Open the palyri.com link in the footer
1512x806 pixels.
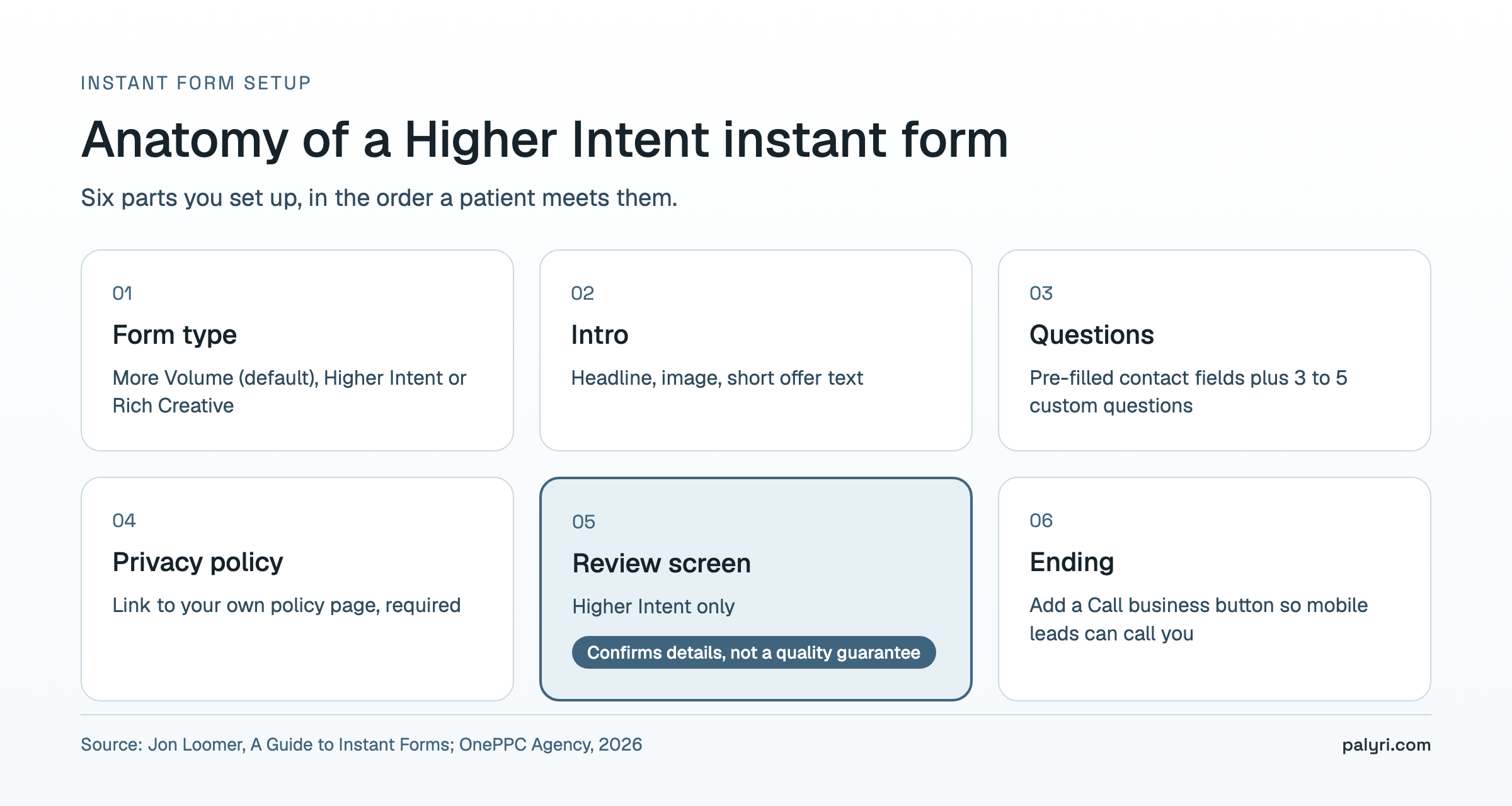[1386, 746]
